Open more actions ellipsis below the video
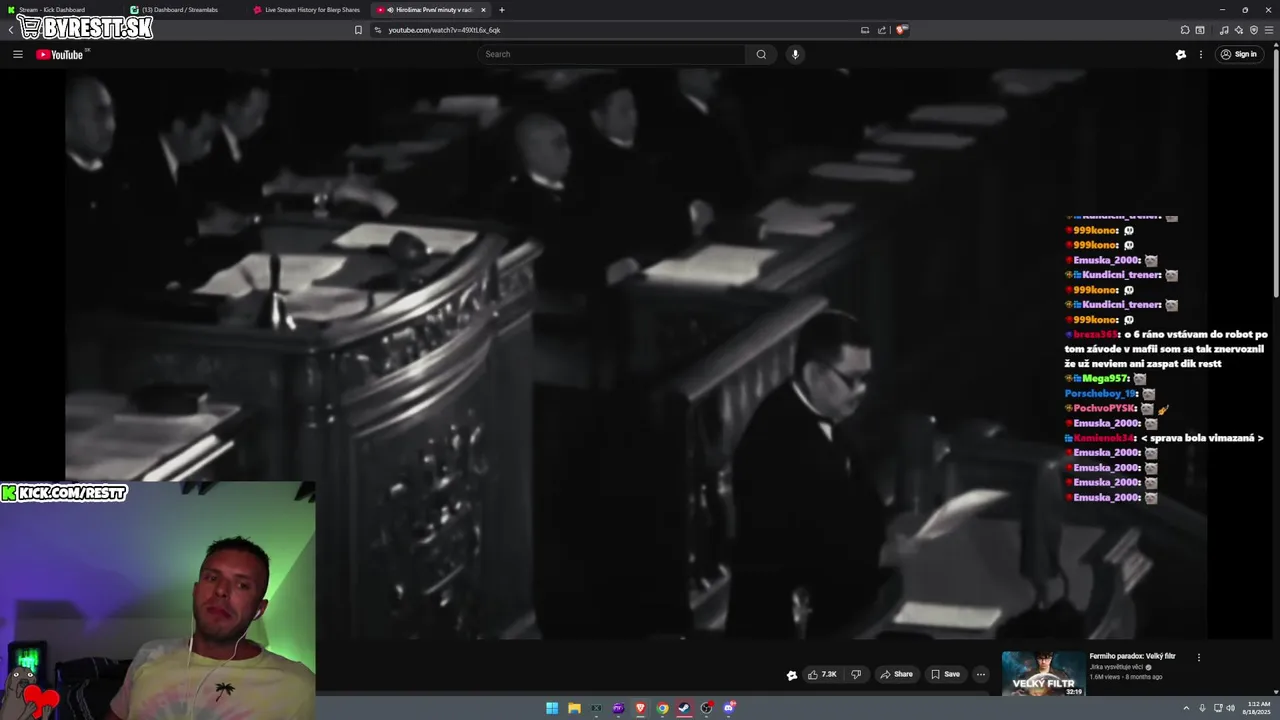The image size is (1280, 720). point(981,674)
